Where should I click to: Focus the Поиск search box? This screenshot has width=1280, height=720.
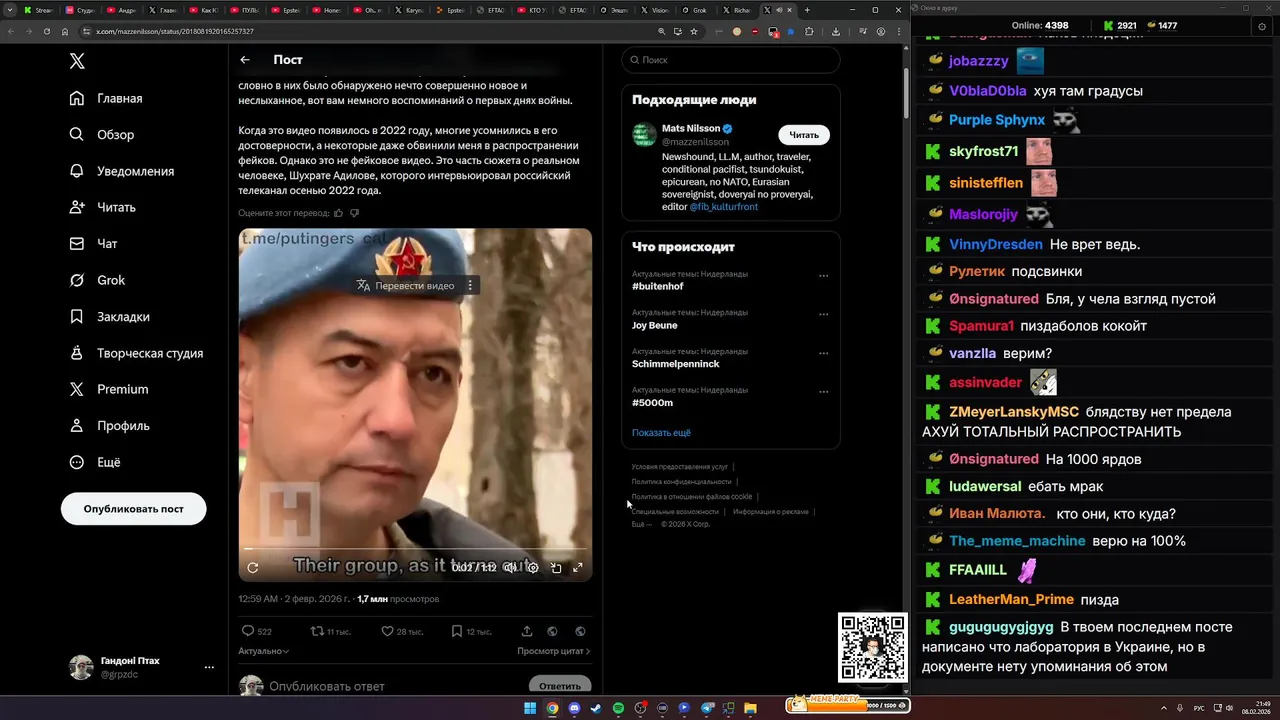click(x=731, y=60)
